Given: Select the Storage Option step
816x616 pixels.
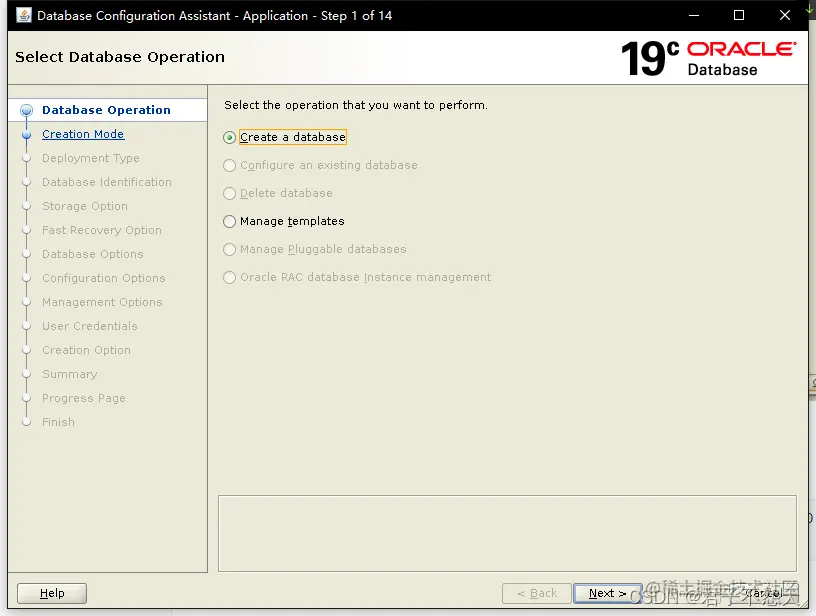Looking at the screenshot, I should pyautogui.click(x=85, y=206).
